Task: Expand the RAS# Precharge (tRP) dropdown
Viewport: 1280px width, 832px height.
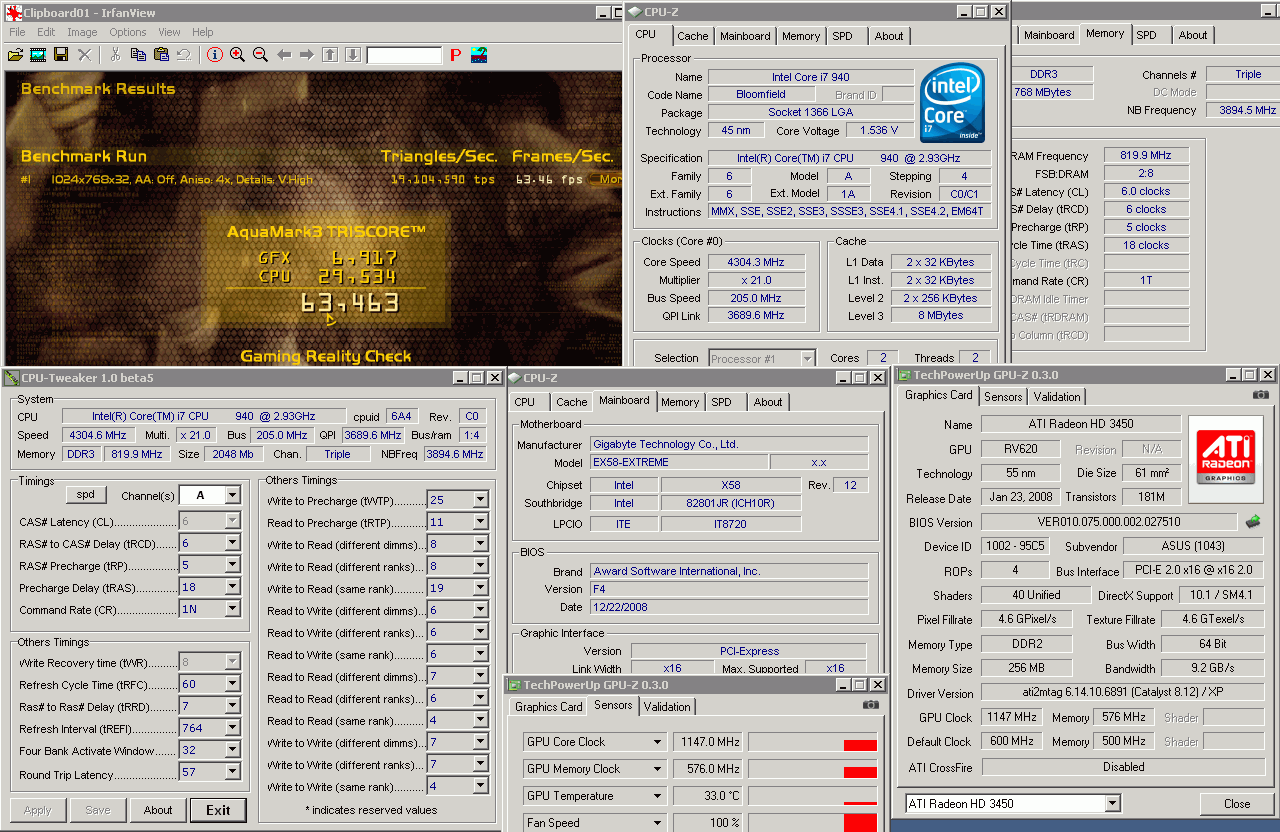Action: (x=233, y=565)
